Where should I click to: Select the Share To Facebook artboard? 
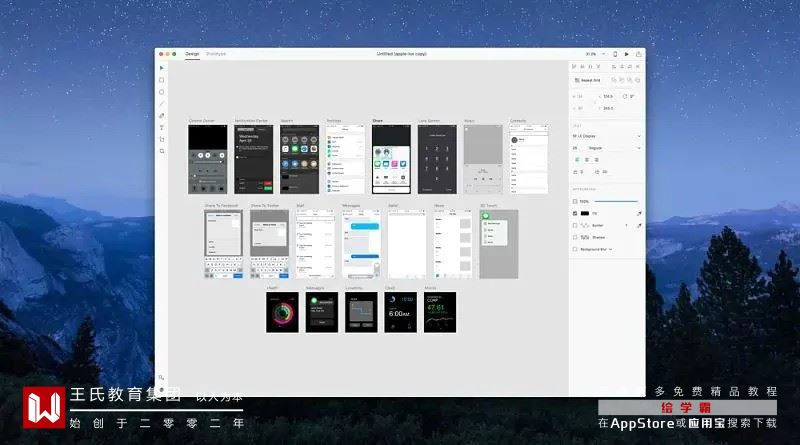(x=223, y=244)
